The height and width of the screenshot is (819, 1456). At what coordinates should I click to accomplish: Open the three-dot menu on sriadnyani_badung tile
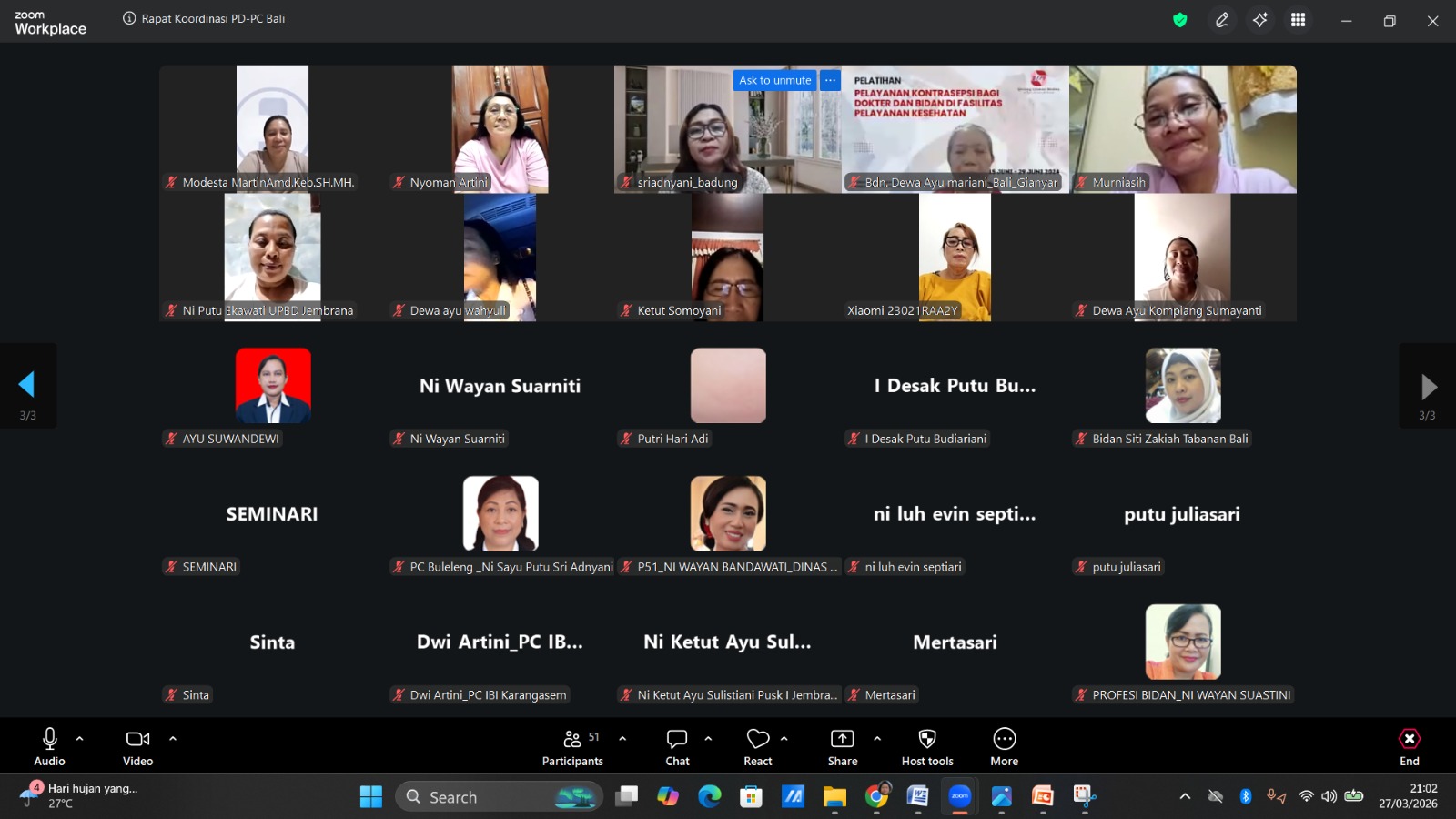(x=830, y=80)
